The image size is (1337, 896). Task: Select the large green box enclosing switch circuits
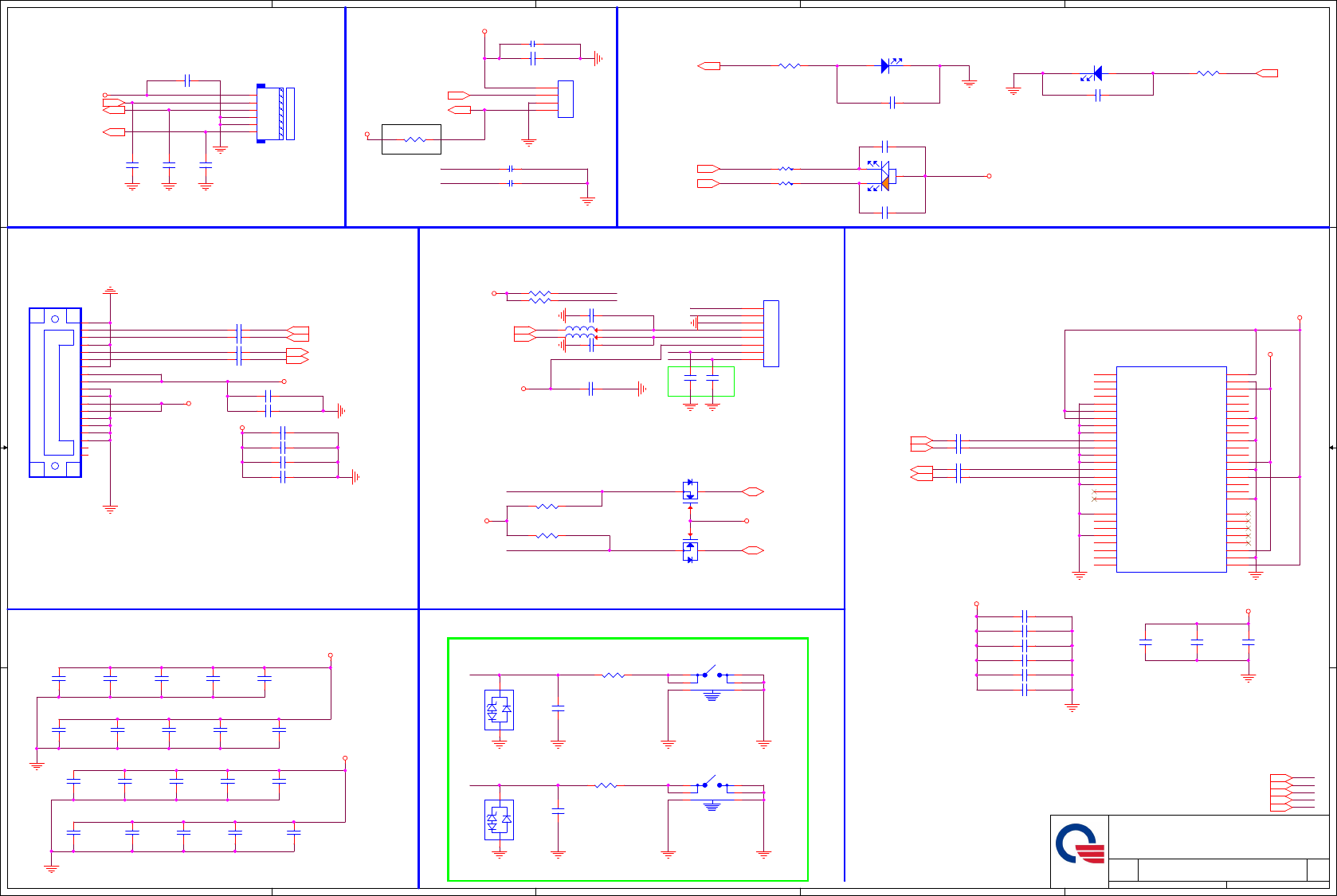tap(628, 760)
